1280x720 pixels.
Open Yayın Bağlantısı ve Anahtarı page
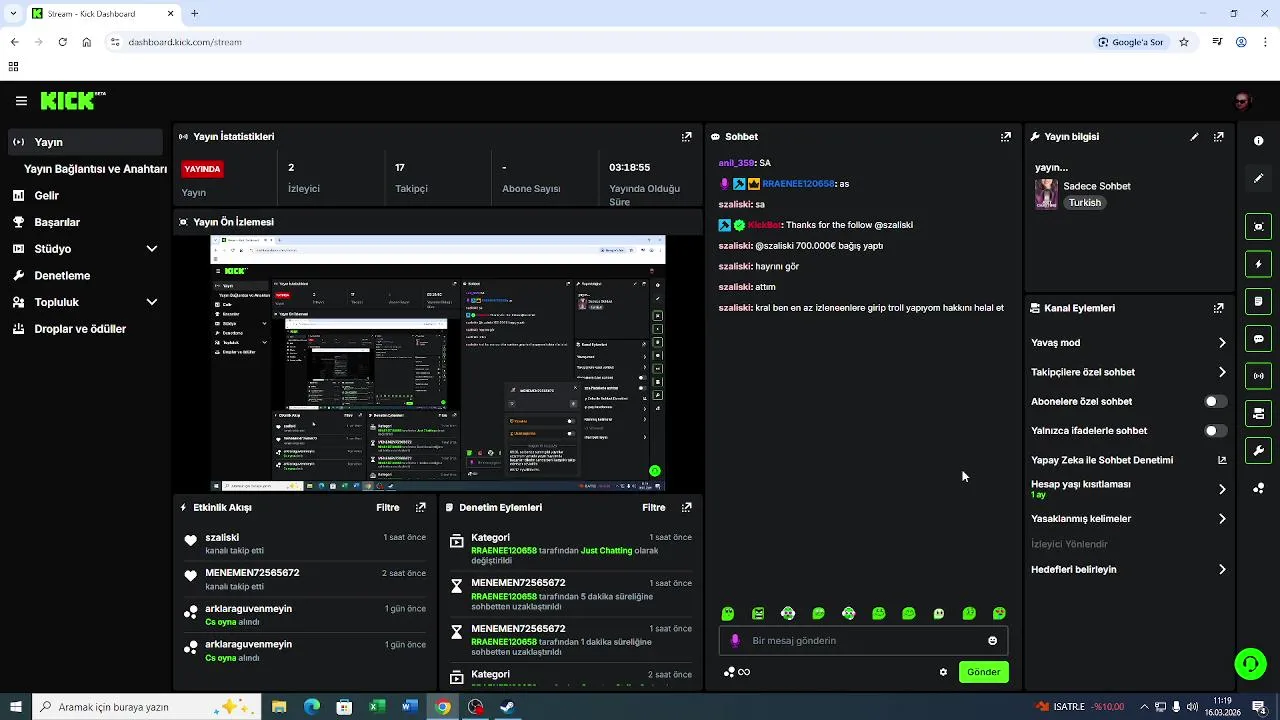click(95, 169)
